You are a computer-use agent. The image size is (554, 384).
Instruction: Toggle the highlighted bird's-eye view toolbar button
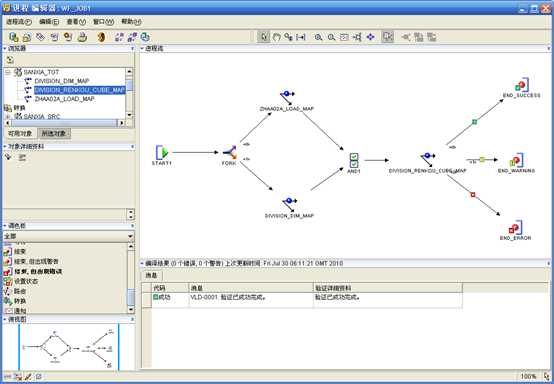[x=388, y=37]
